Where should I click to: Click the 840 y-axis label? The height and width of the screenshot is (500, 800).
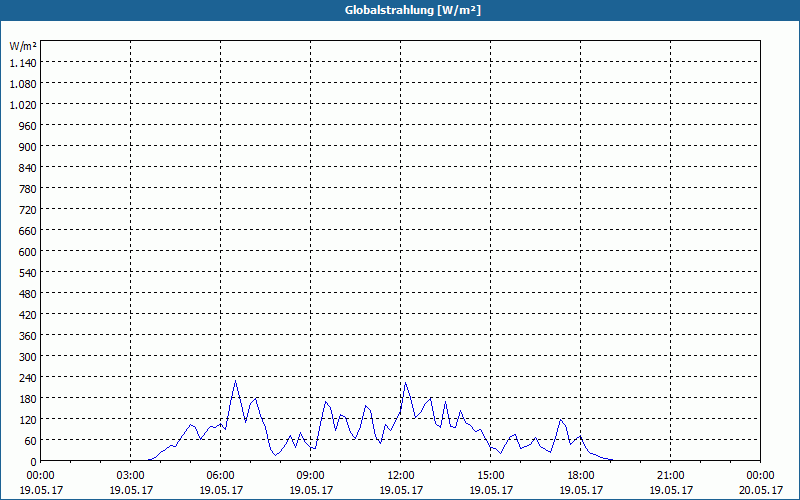click(x=28, y=168)
